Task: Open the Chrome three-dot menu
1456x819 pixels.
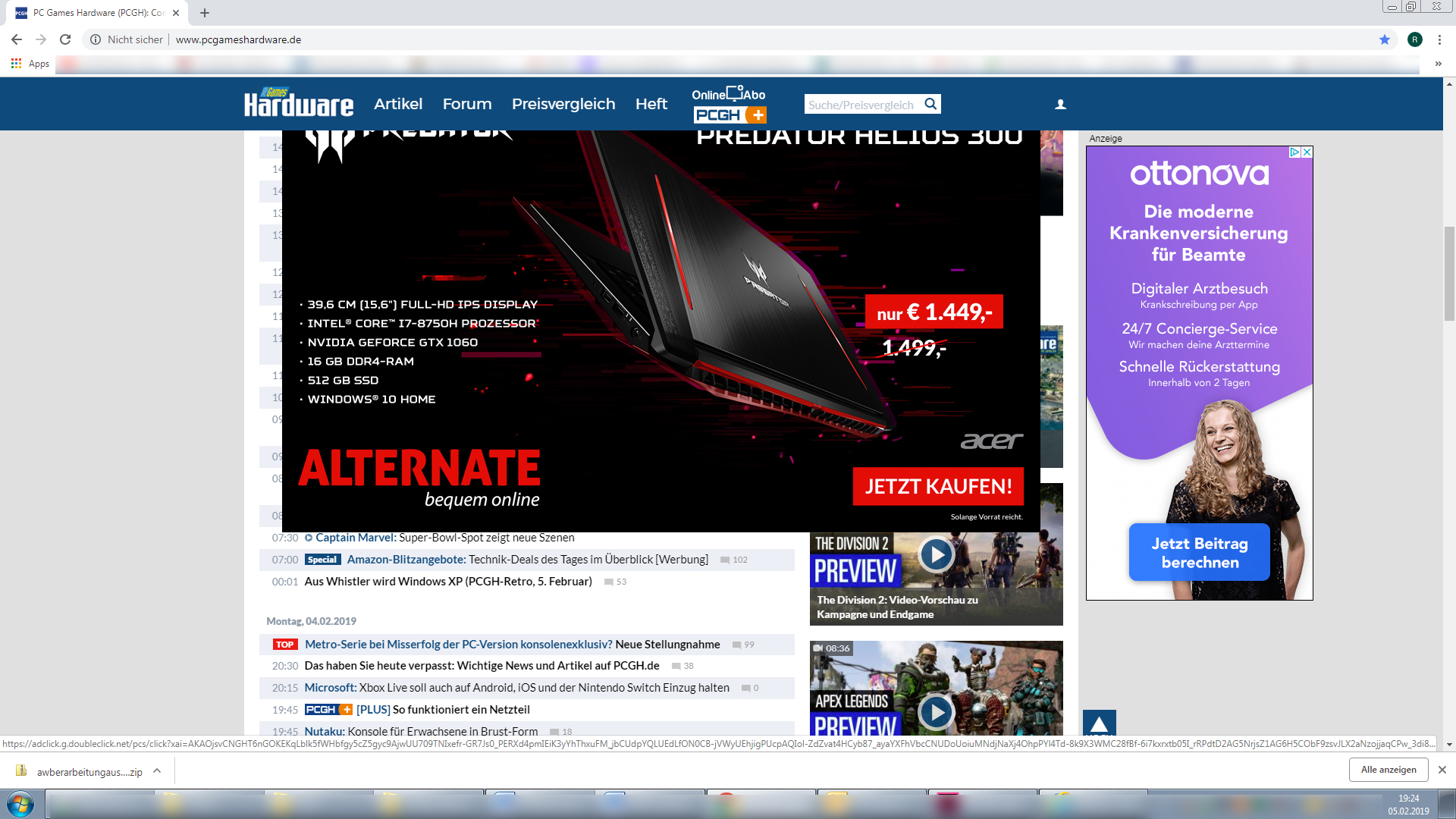Action: pos(1439,39)
